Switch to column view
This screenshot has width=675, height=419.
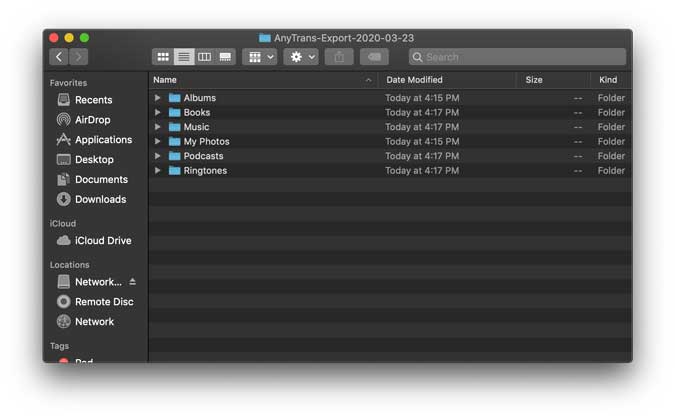click(204, 57)
